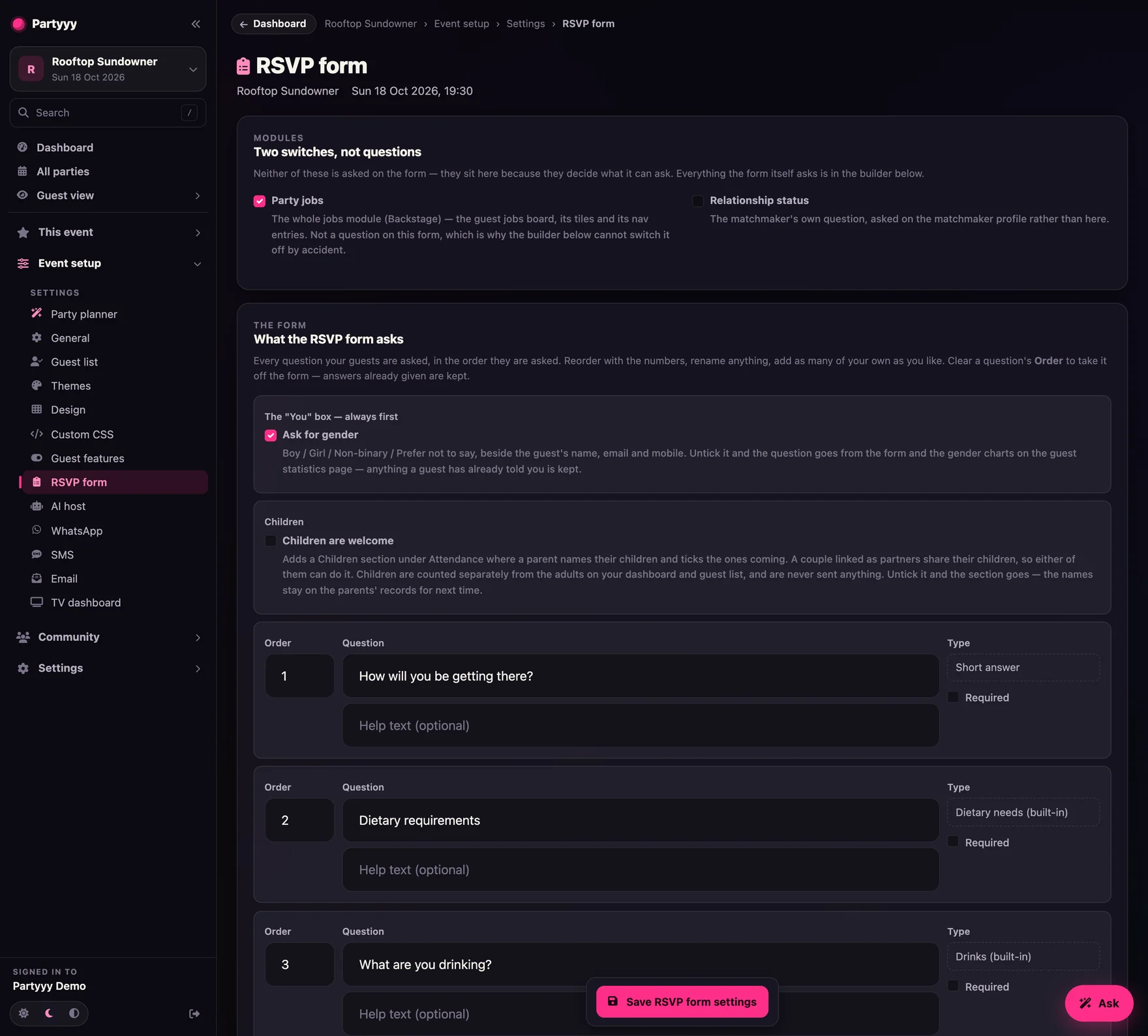1148x1036 pixels.
Task: Collapse the sidebar with double-chevron icon
Action: [x=196, y=24]
